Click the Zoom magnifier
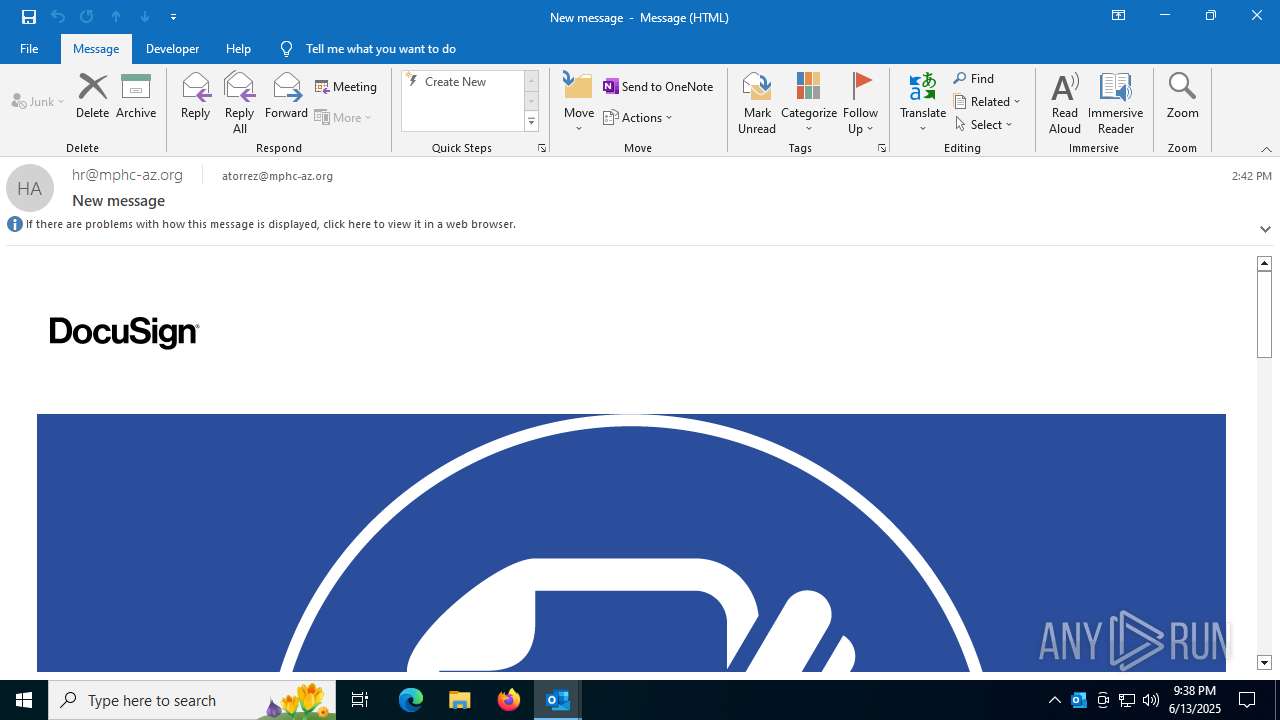This screenshot has height=720, width=1280. pos(1182,96)
